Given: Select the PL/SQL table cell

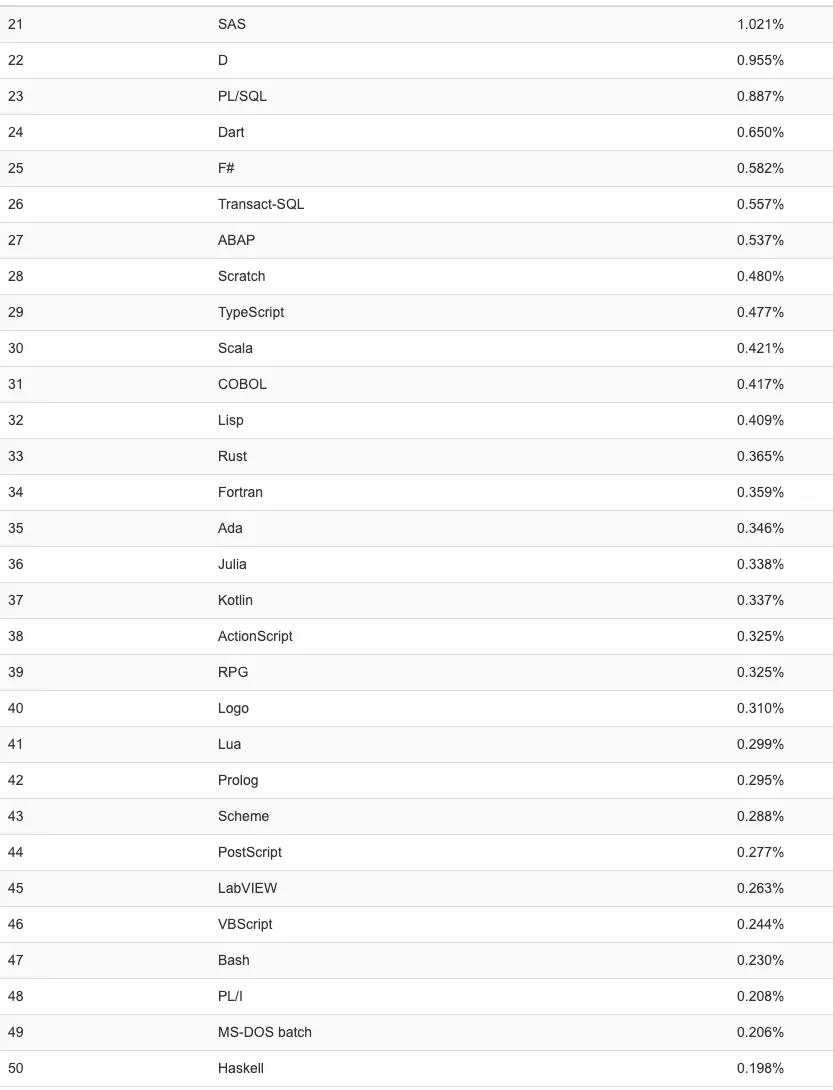Looking at the screenshot, I should click(242, 96).
